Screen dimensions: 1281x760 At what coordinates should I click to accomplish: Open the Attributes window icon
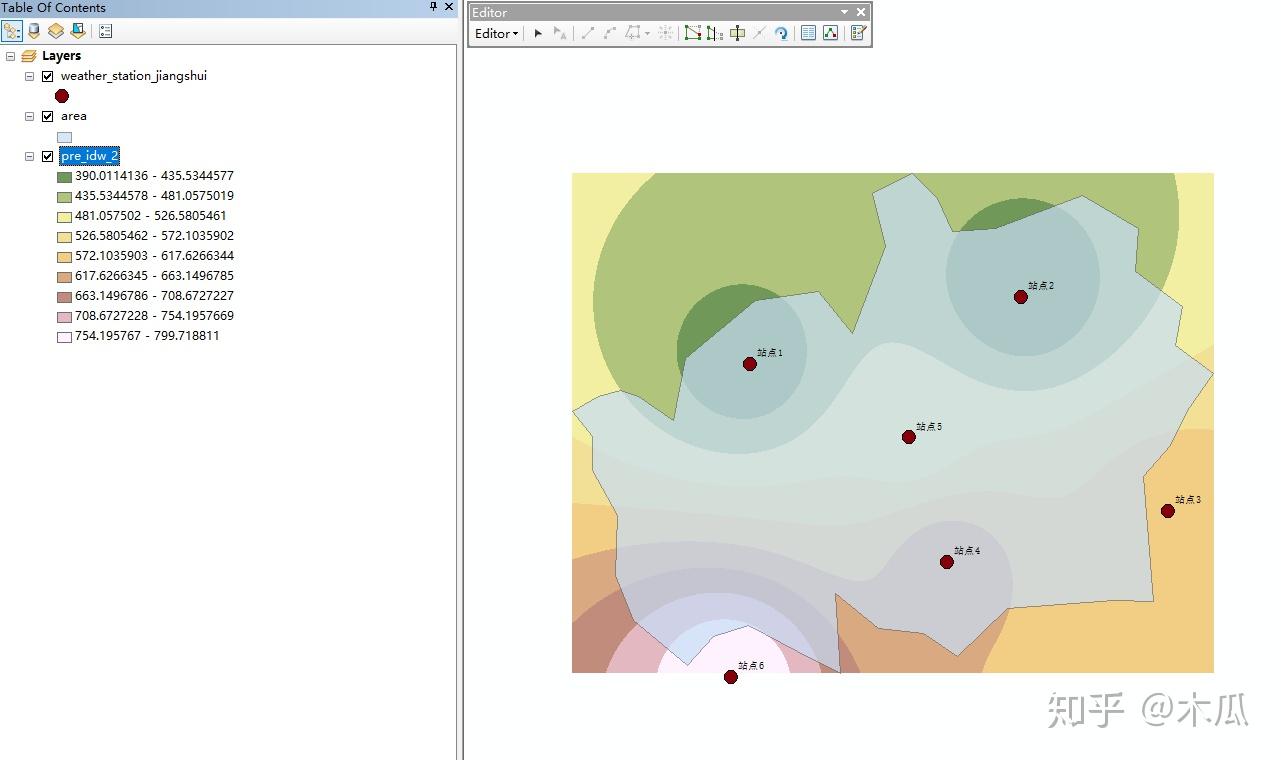point(808,33)
